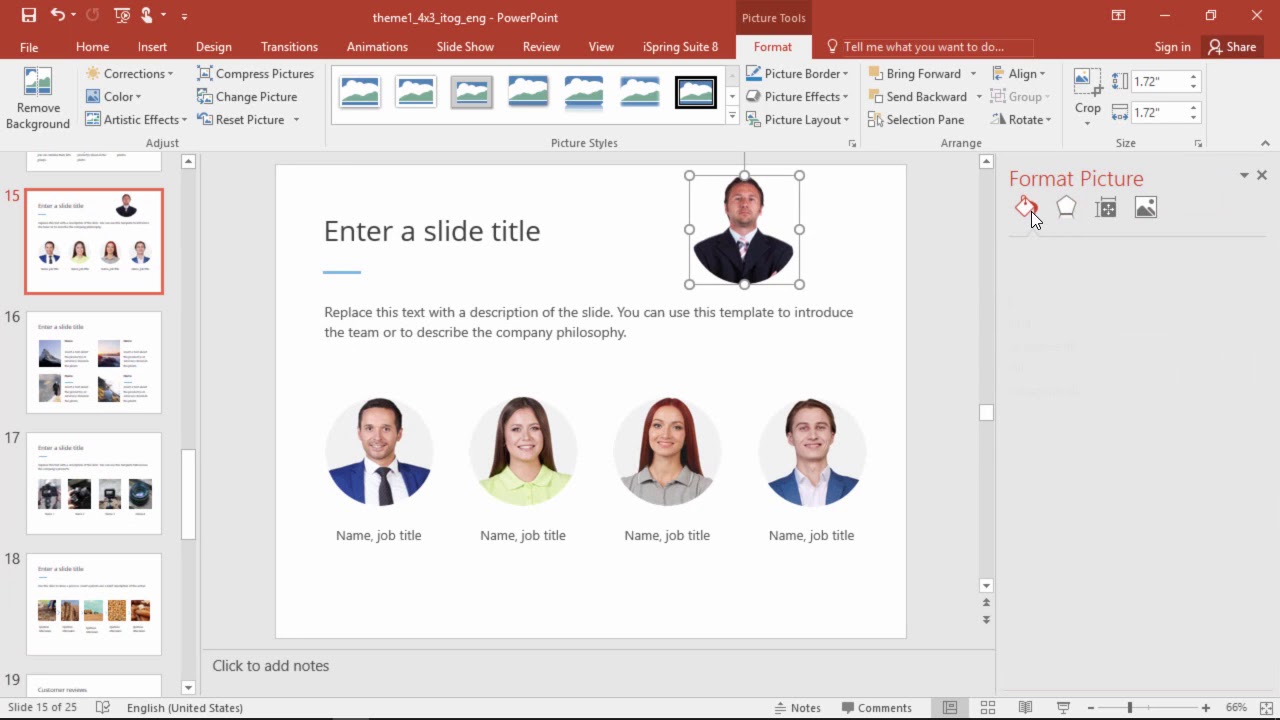Screen dimensions: 1280x720
Task: Click the Save icon in quick access toolbar
Action: click(29, 16)
